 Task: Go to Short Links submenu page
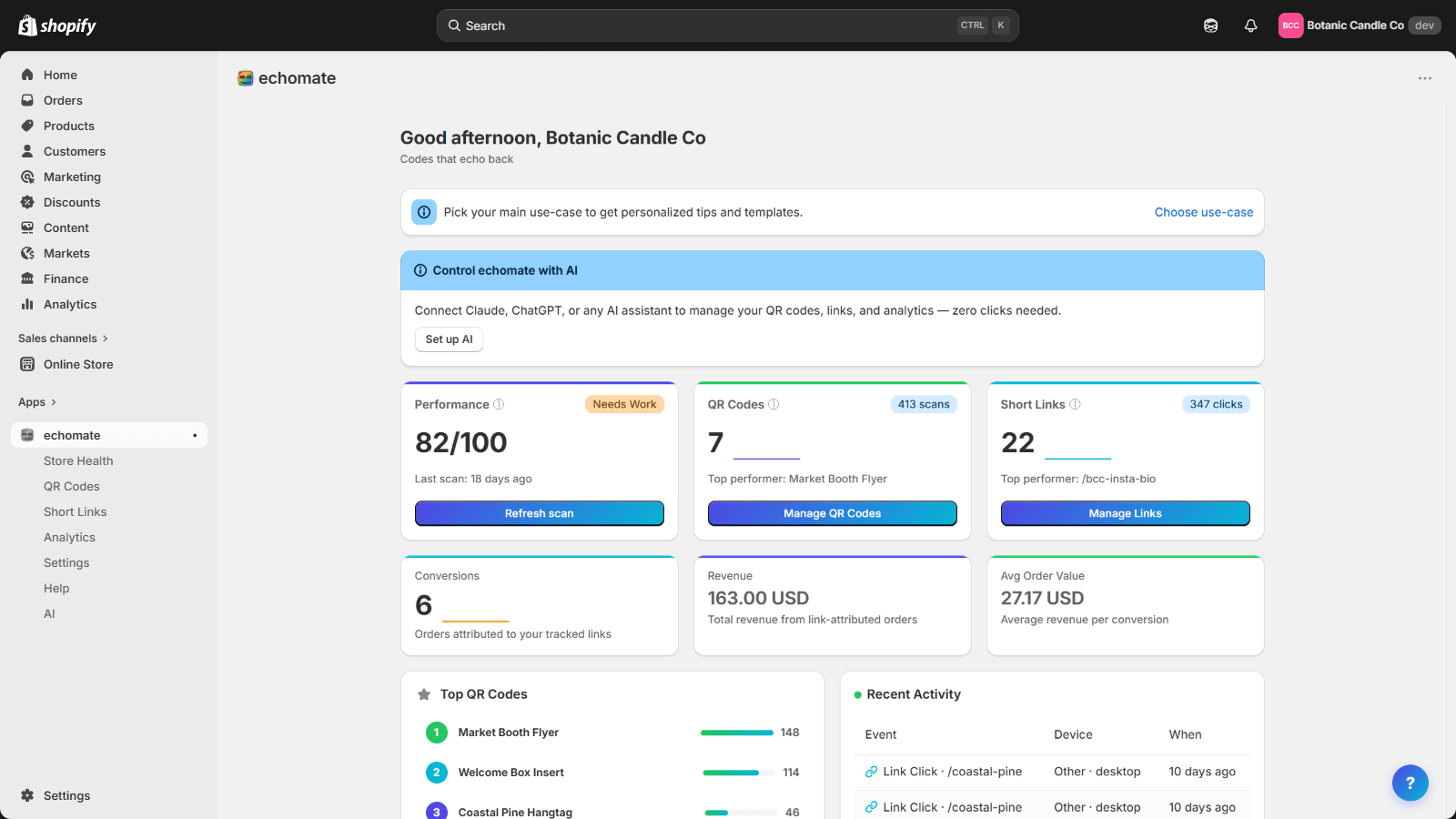76,511
